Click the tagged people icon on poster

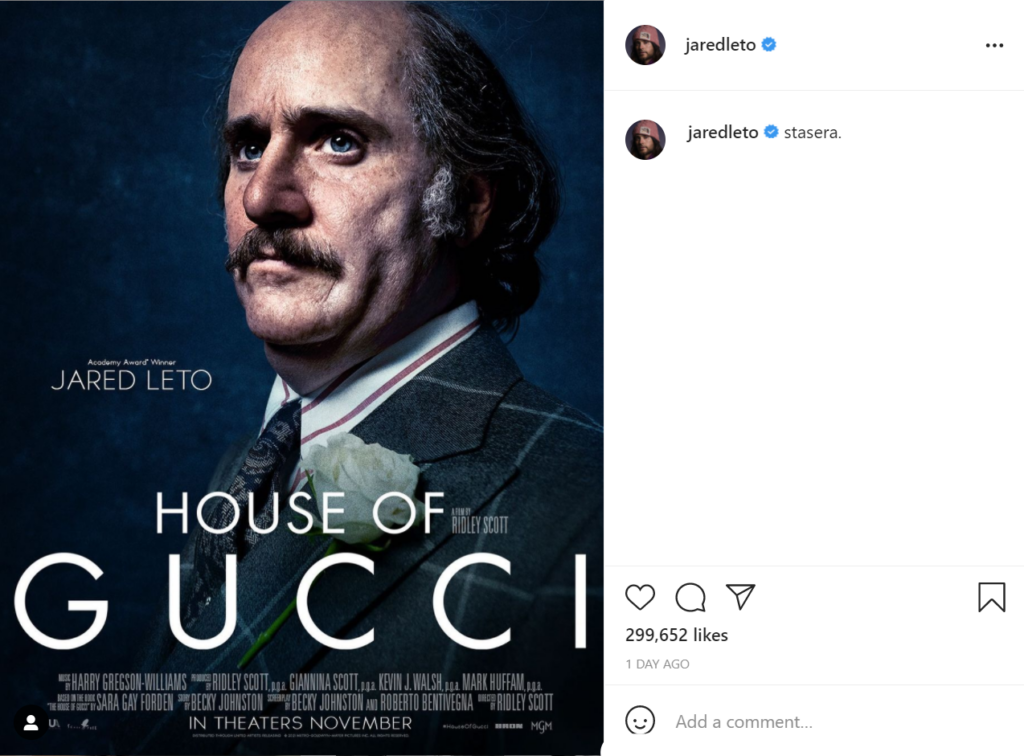coord(31,723)
